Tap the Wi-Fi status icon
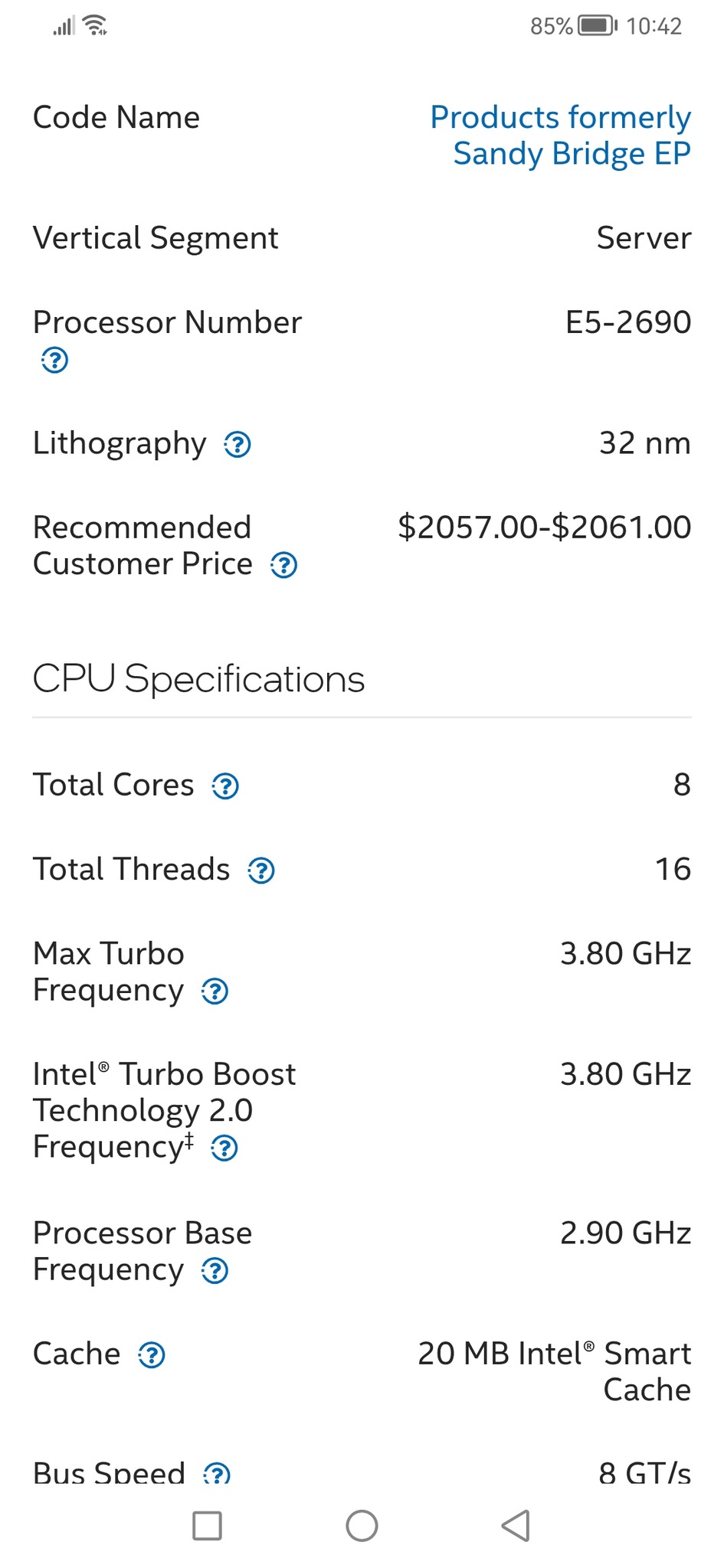 click(x=95, y=25)
